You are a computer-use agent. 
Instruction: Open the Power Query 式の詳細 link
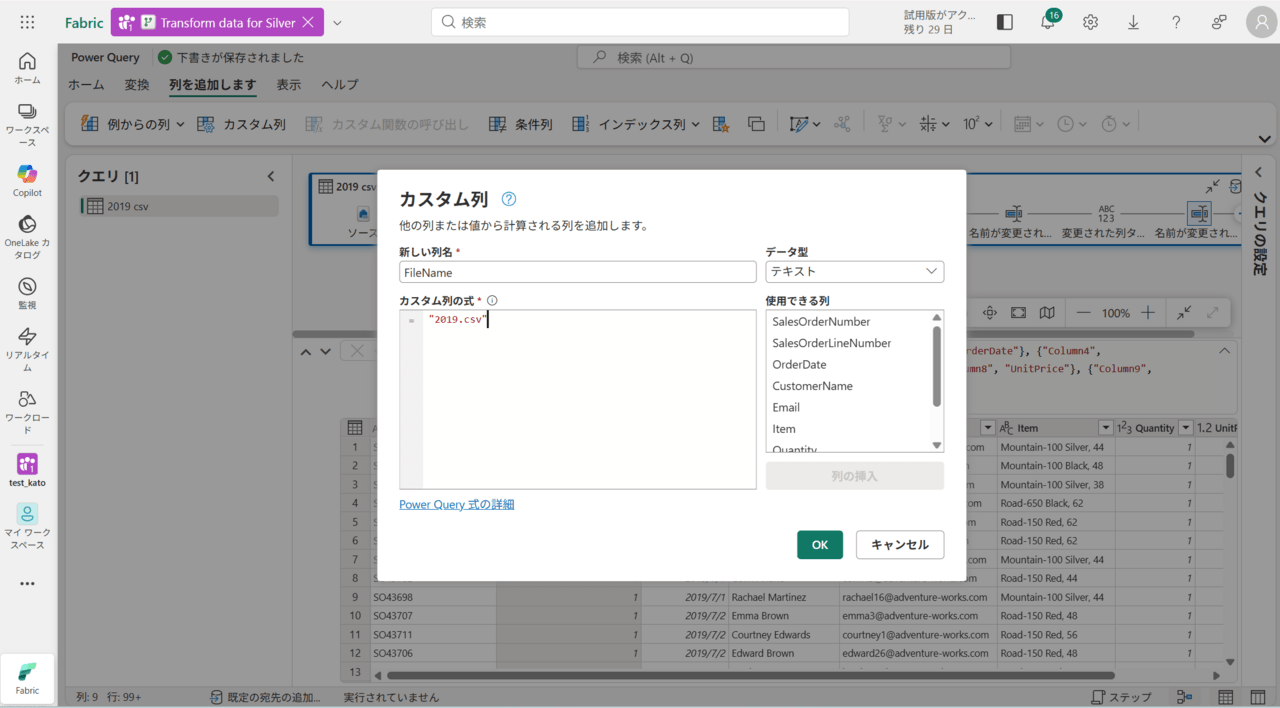[x=456, y=505]
